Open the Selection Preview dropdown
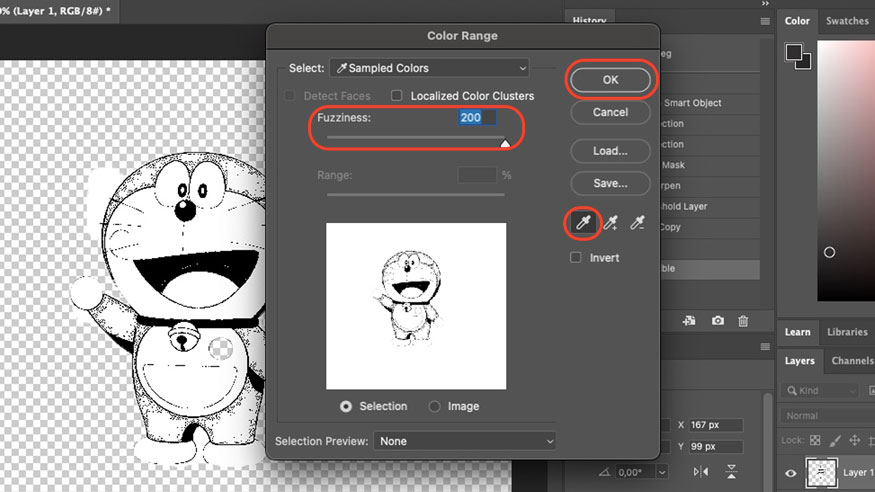Viewport: 875px width, 492px height. (x=464, y=441)
